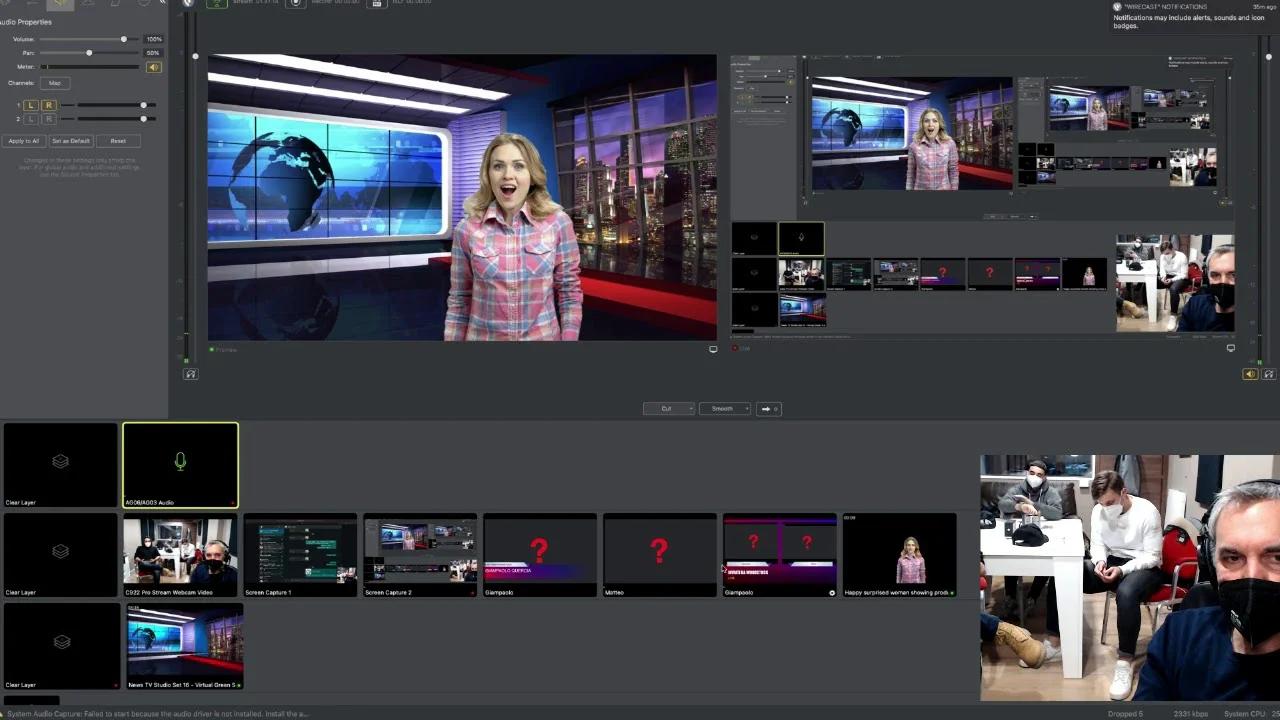The width and height of the screenshot is (1280, 720).
Task: Open the Cut transition dropdown
Action: 668,408
